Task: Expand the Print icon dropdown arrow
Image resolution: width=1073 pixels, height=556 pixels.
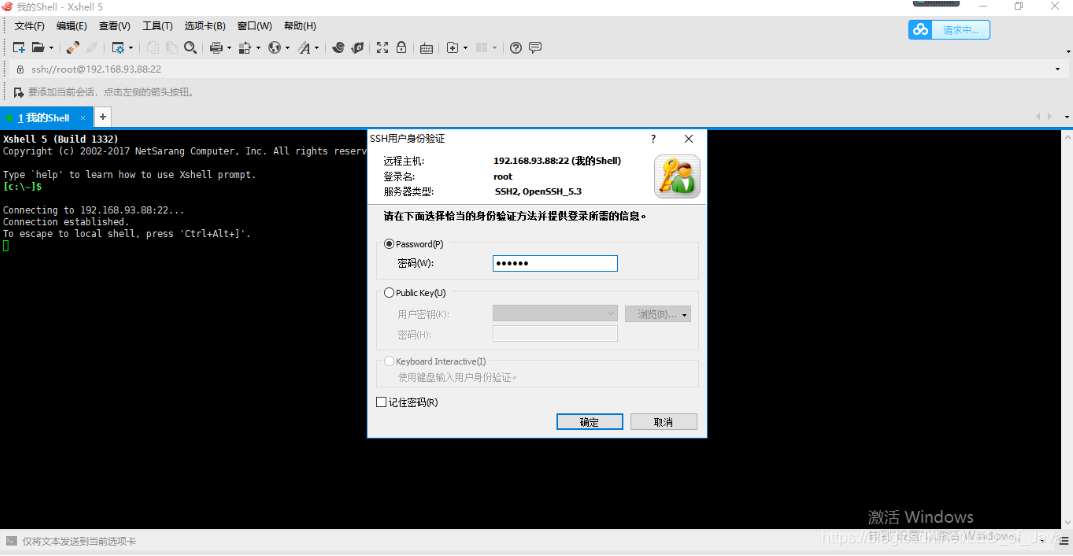Action: point(229,49)
